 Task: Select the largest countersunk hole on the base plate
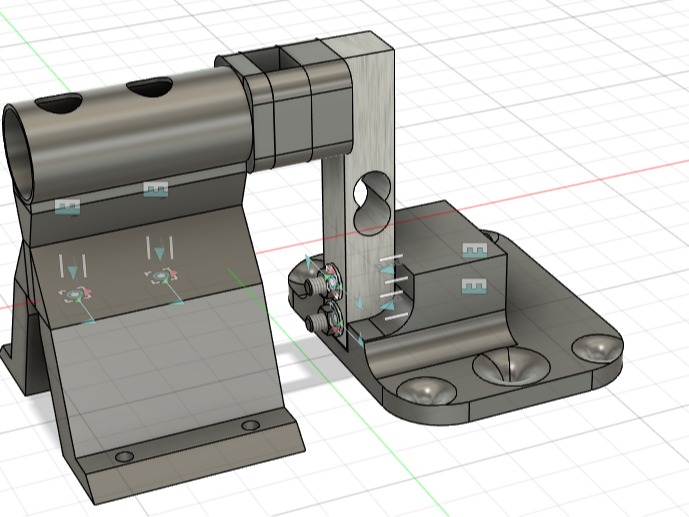coord(511,367)
